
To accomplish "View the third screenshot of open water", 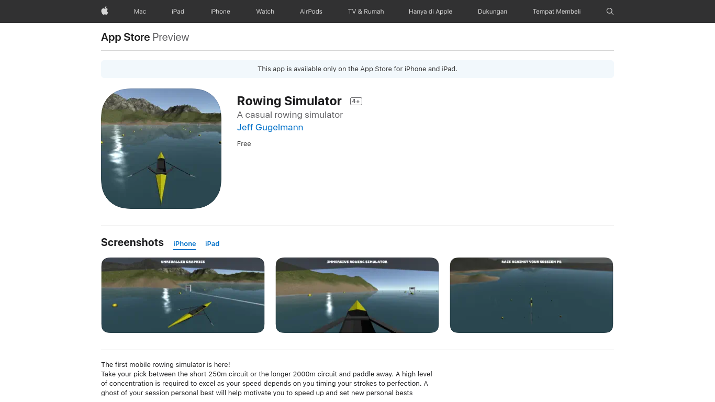I will pyautogui.click(x=531, y=295).
